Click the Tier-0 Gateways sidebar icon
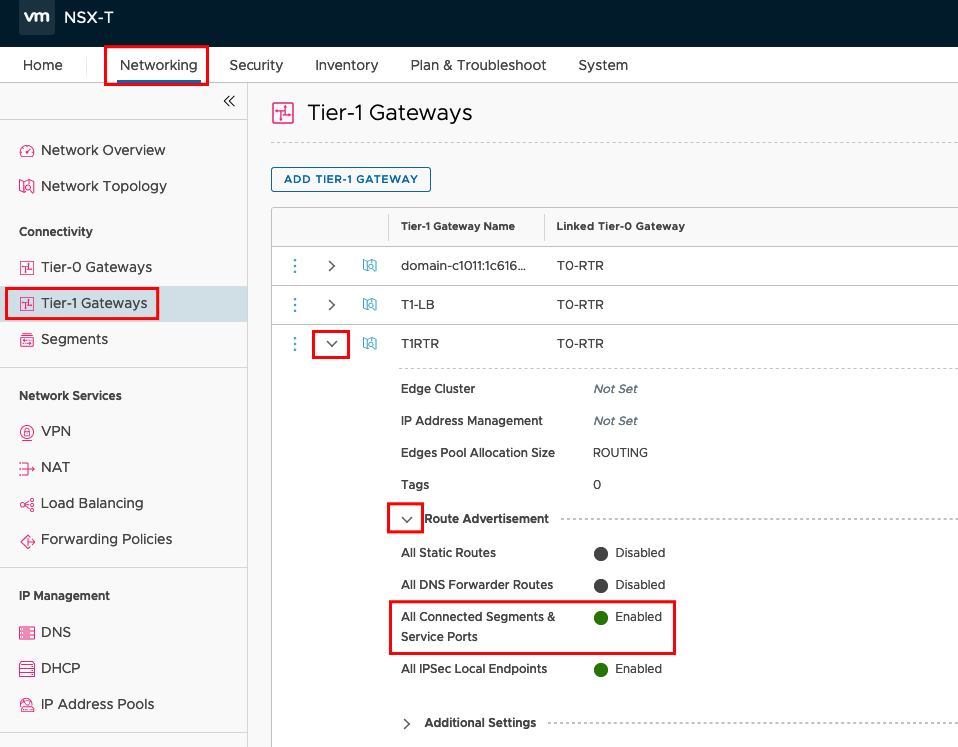The width and height of the screenshot is (958, 747). pos(27,268)
